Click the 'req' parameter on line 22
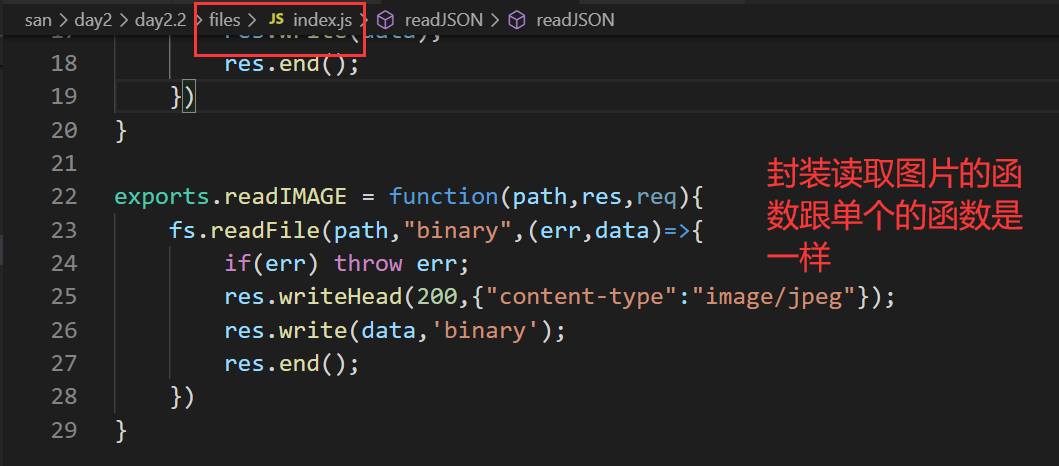This screenshot has height=466, width=1059. coord(656,198)
